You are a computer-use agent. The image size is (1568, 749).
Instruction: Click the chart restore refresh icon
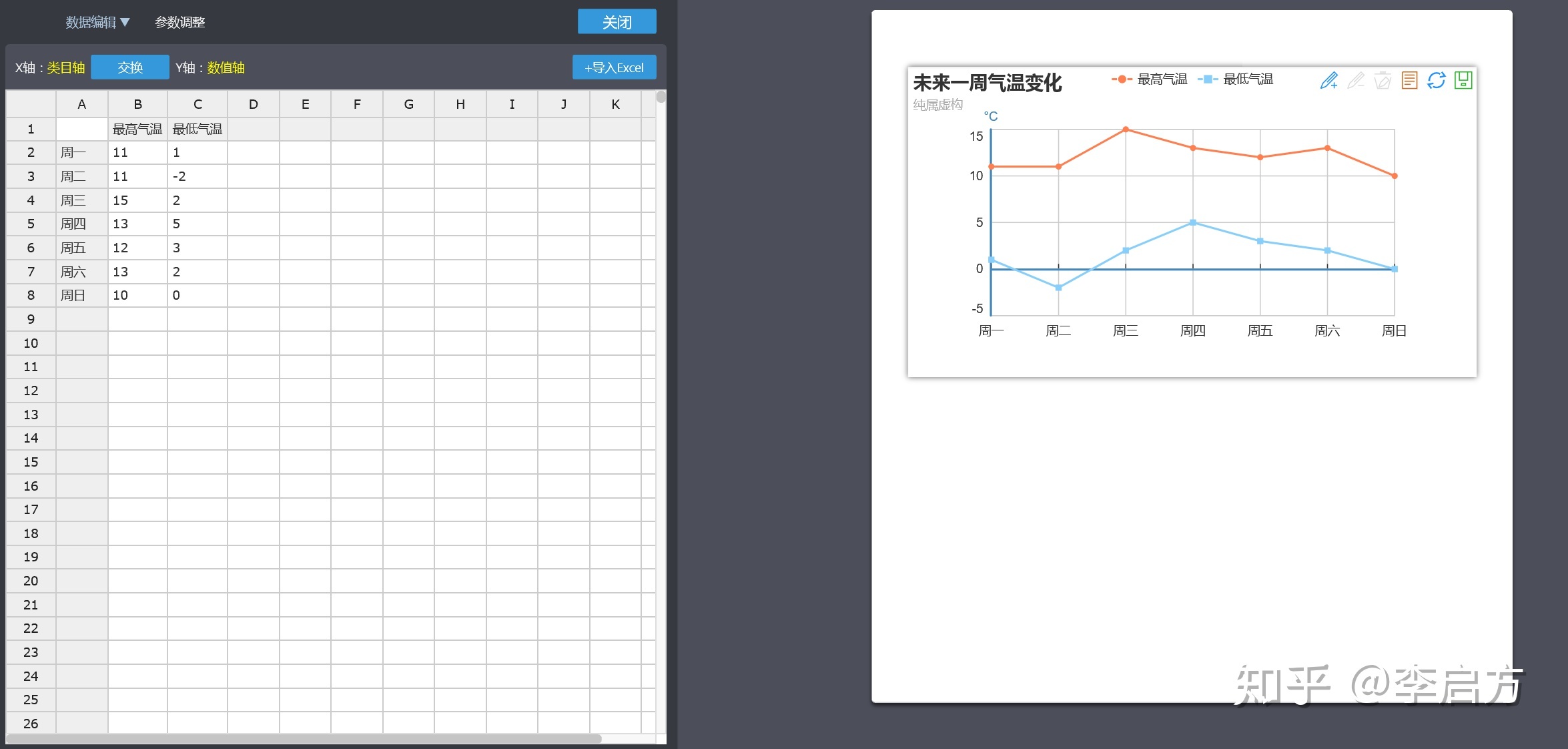tap(1436, 81)
